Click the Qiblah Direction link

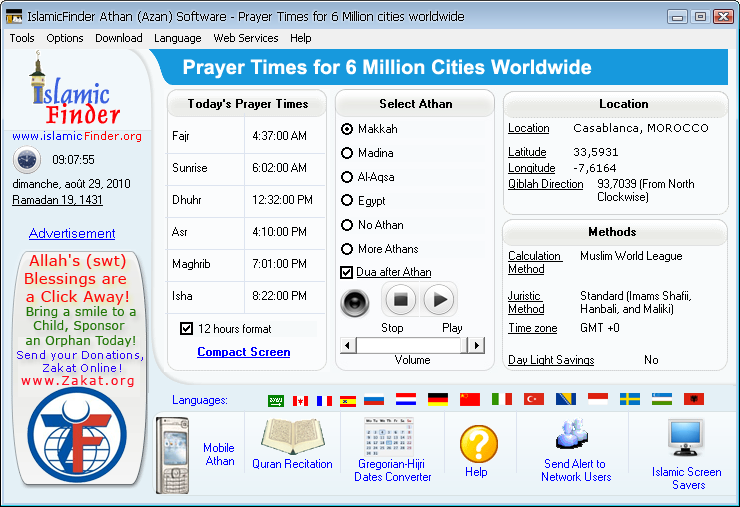point(546,184)
